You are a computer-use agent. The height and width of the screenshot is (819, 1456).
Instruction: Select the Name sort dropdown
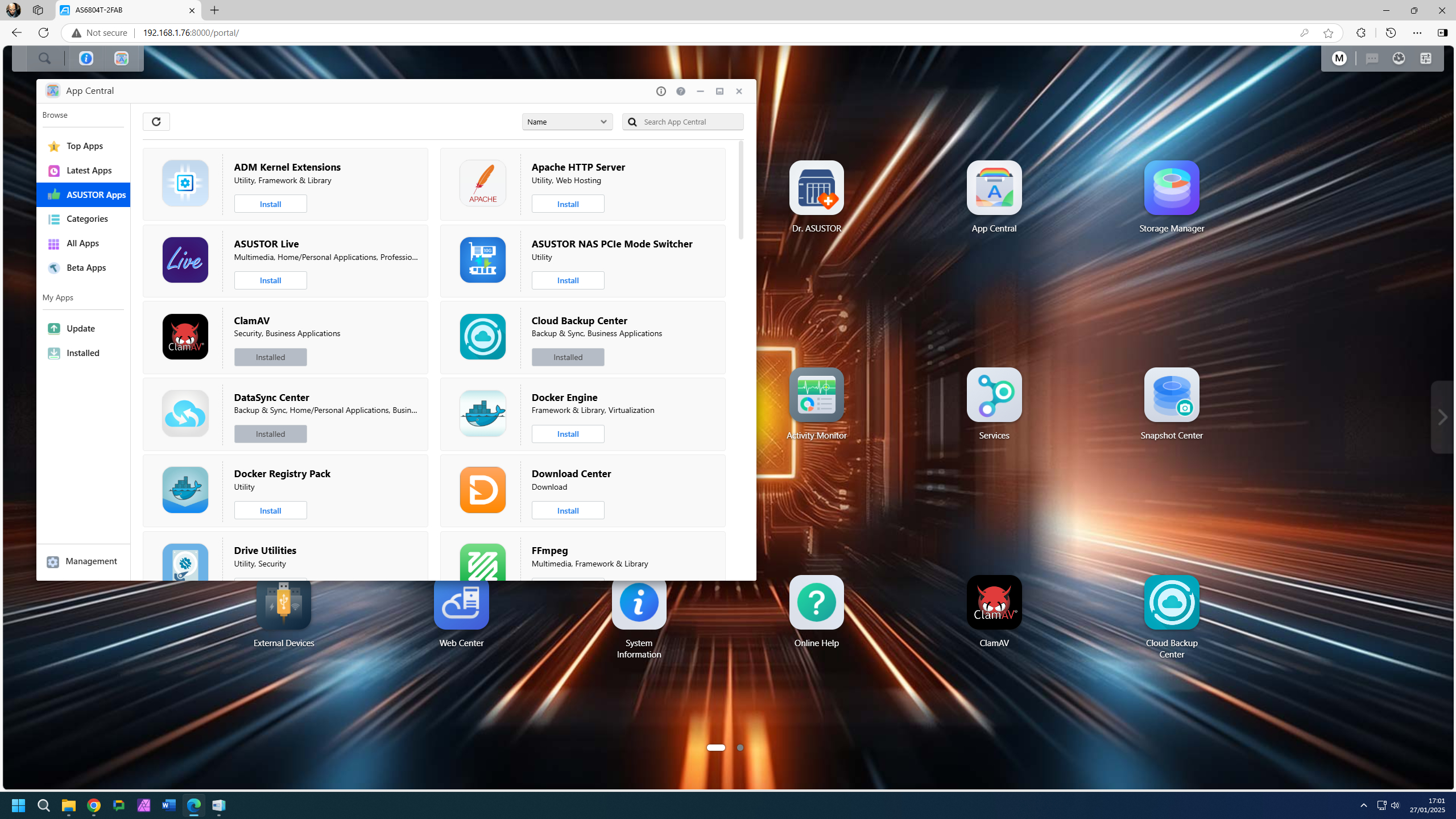tap(566, 122)
